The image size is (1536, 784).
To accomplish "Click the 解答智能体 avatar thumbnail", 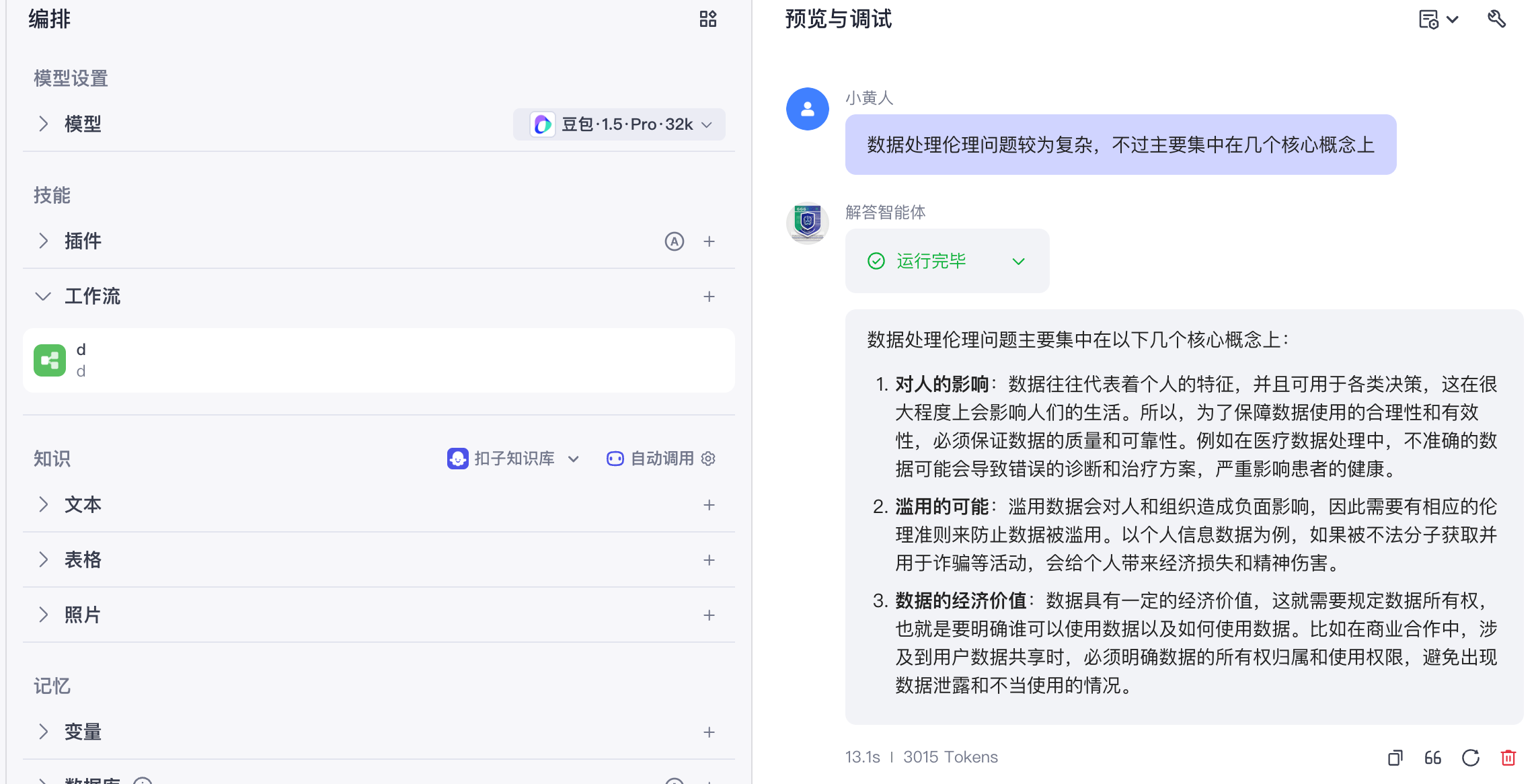I will tap(807, 223).
